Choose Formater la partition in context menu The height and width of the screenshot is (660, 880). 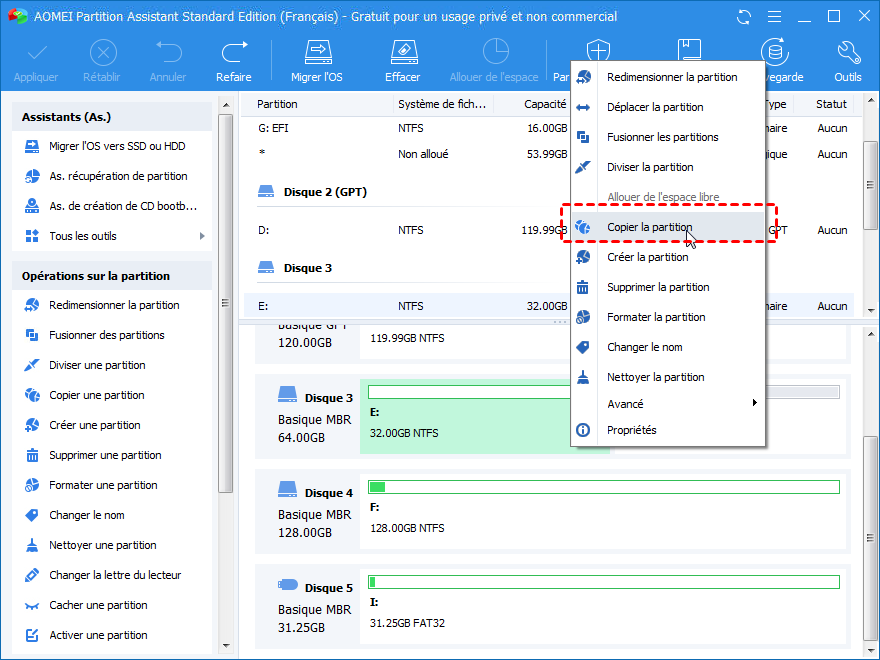coord(668,317)
